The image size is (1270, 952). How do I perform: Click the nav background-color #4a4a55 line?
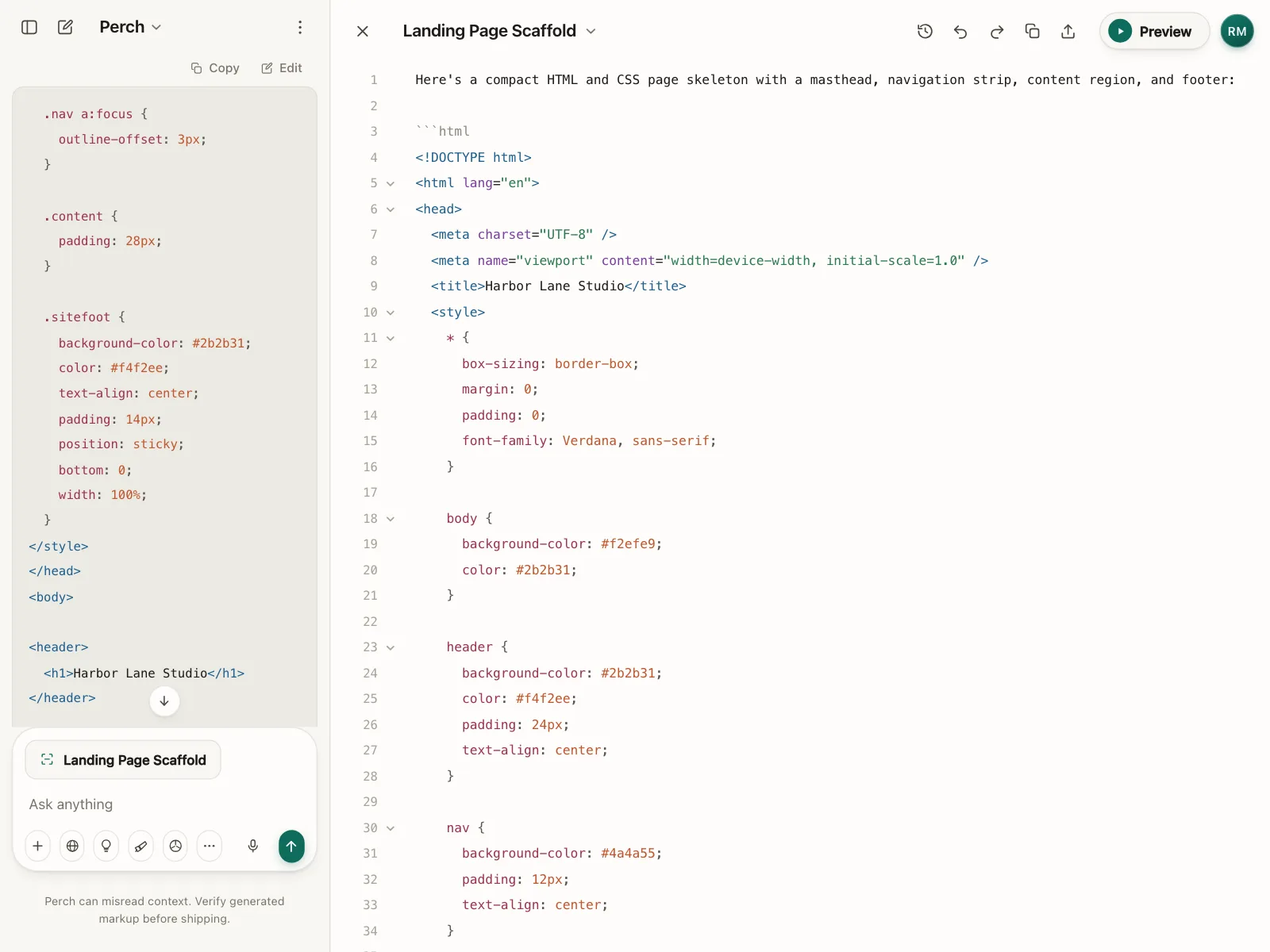click(x=562, y=854)
